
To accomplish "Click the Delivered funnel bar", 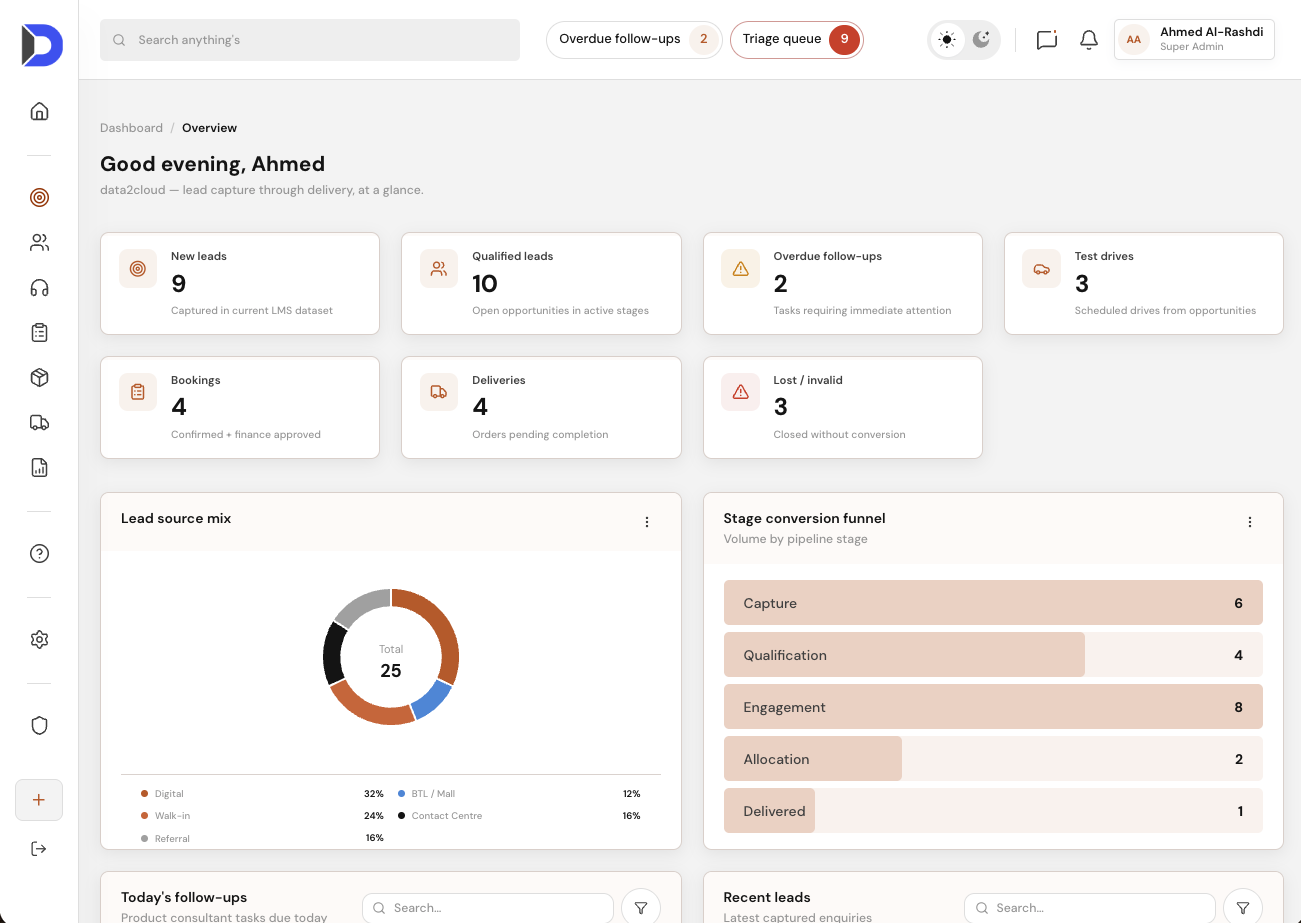I will 993,811.
